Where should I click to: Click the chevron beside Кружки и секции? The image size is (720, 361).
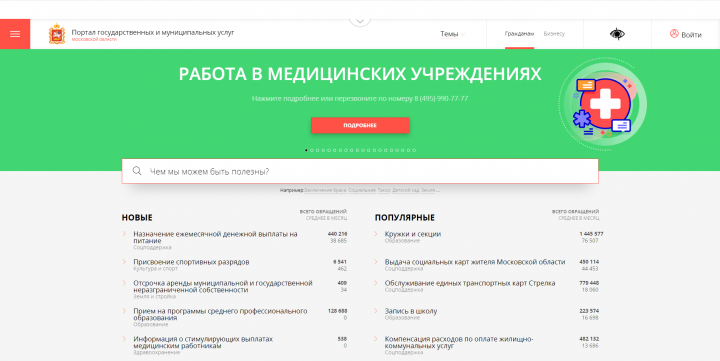pyautogui.click(x=376, y=234)
